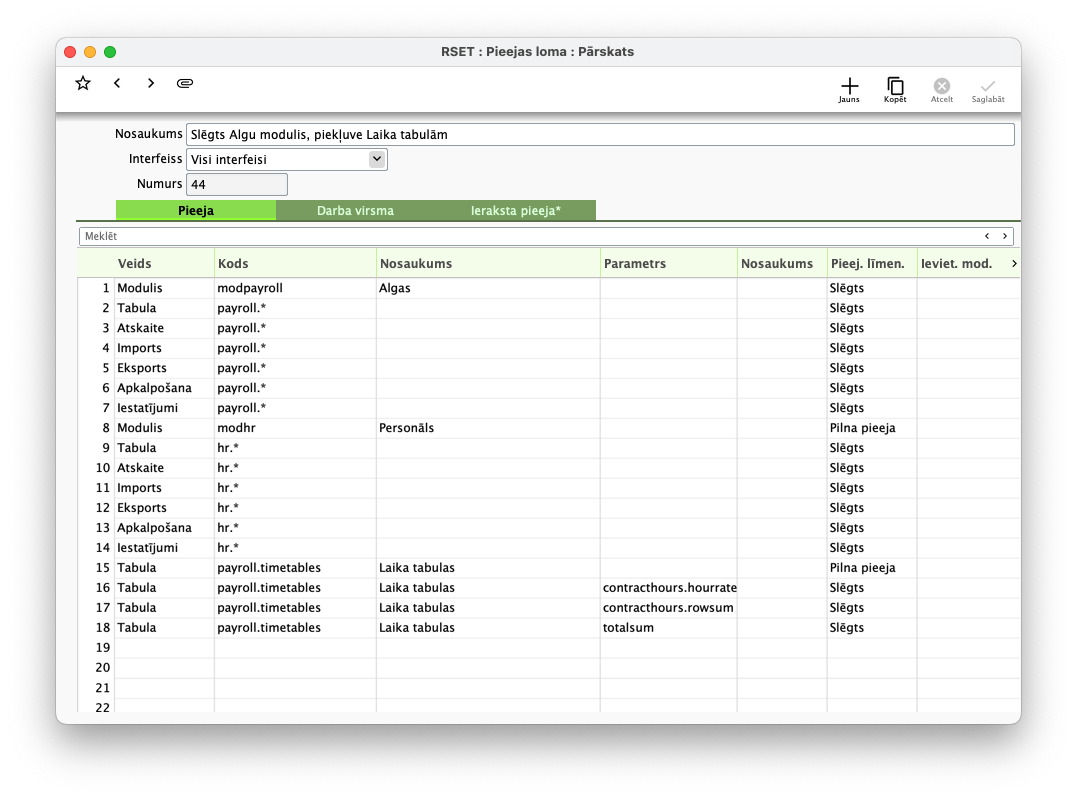Click Apkalpošana type in row 13
This screenshot has height=798, width=1077.
tap(164, 528)
